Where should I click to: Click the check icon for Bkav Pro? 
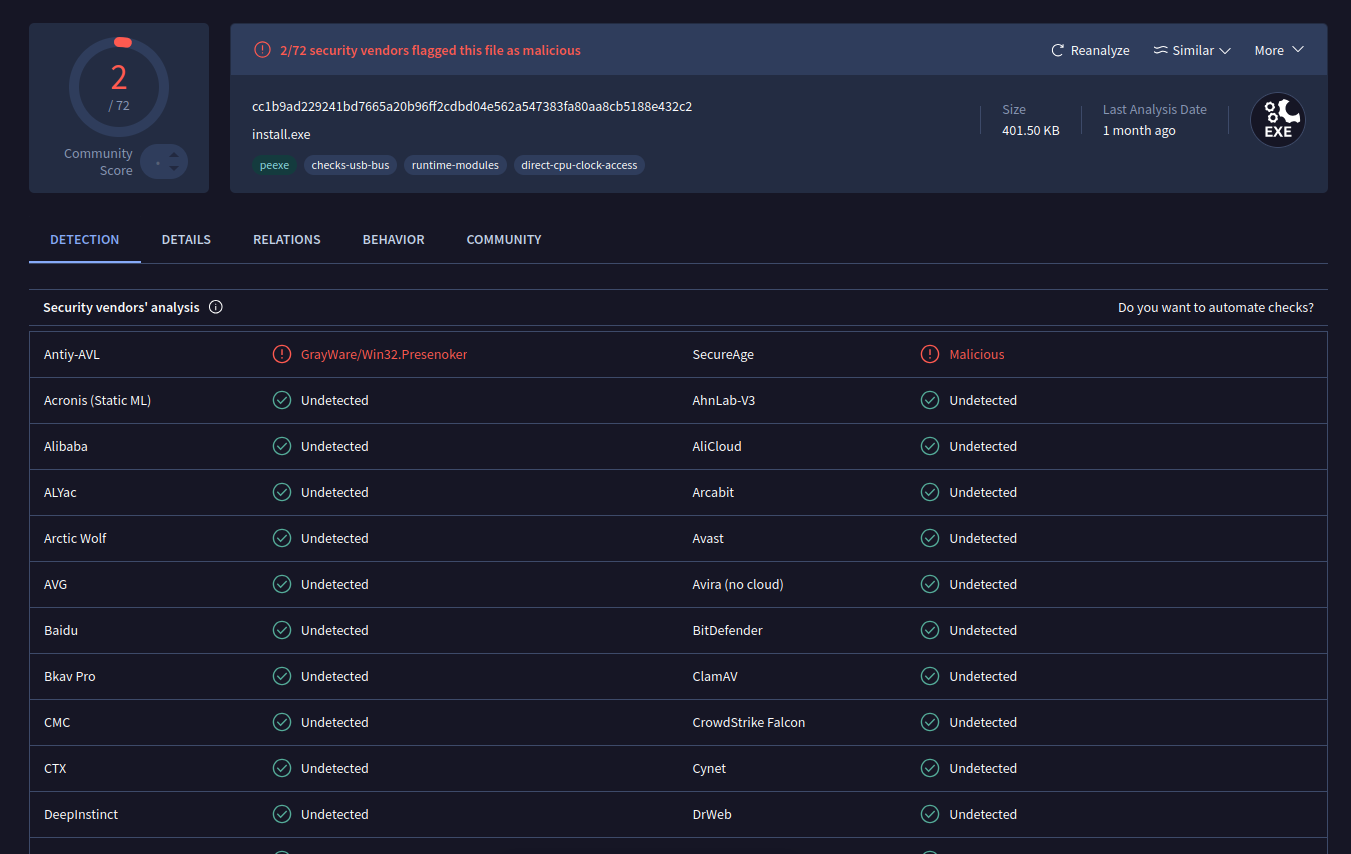click(x=282, y=676)
